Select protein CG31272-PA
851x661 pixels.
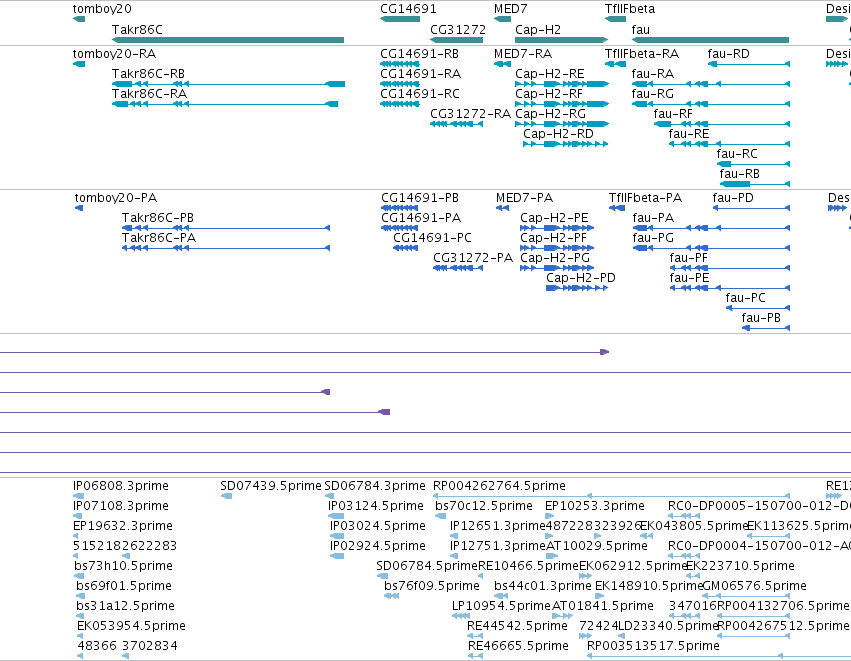pyautogui.click(x=458, y=268)
